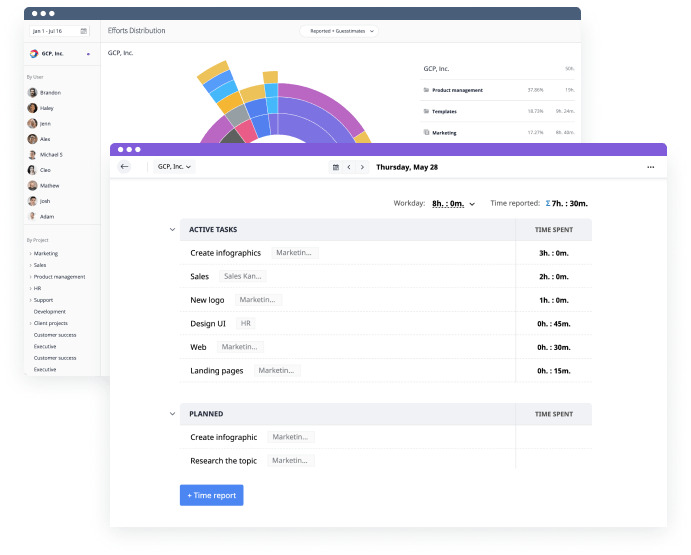Click the back arrow in the time report
Viewport: 691px width, 555px height.
tap(124, 167)
